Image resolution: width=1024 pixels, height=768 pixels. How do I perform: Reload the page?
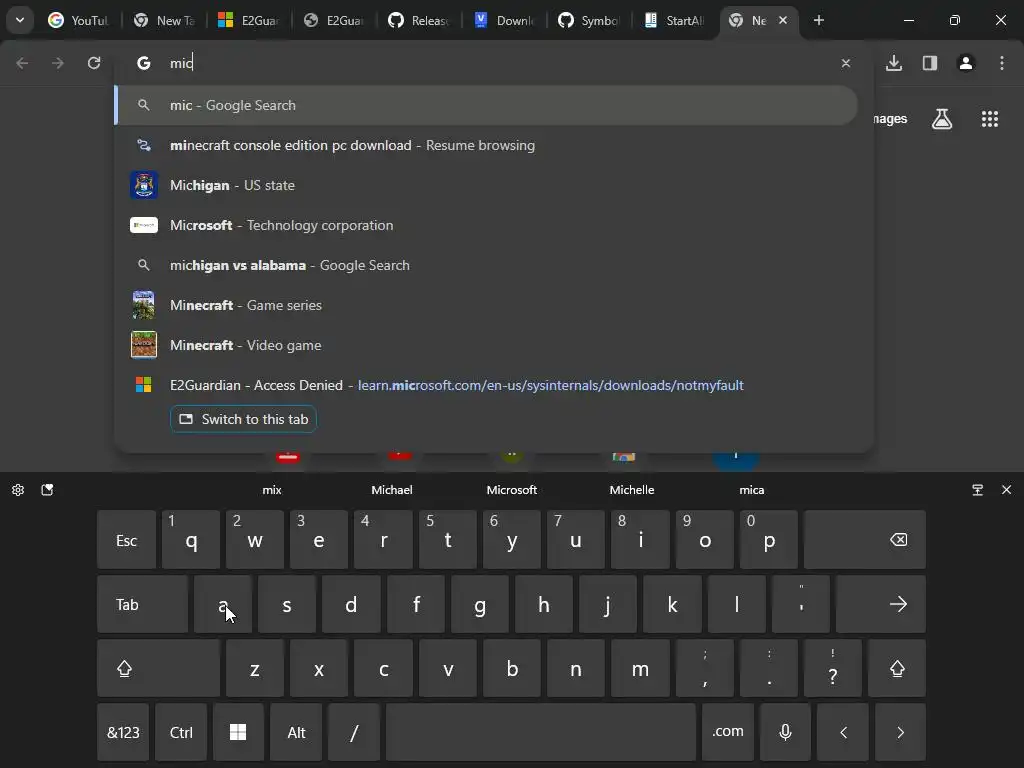pos(94,63)
